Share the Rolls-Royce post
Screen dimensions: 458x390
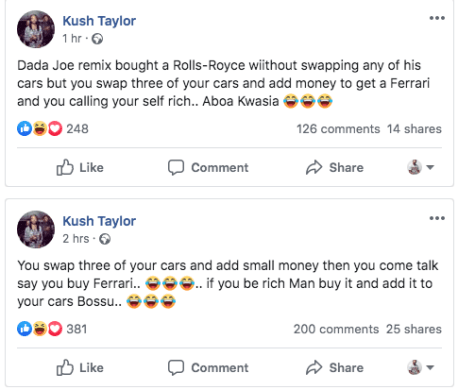(335, 167)
